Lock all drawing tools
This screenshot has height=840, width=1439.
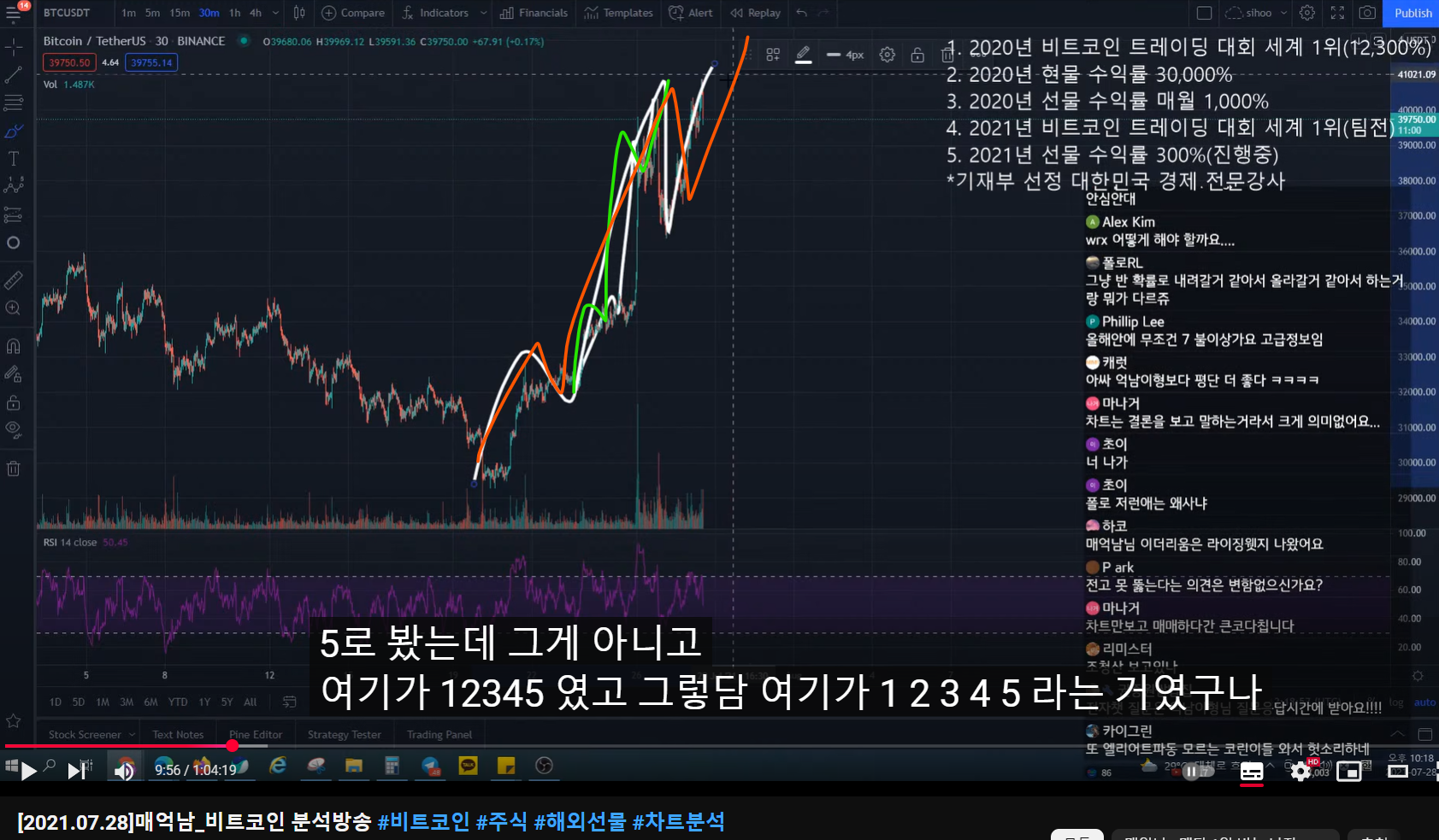14,402
